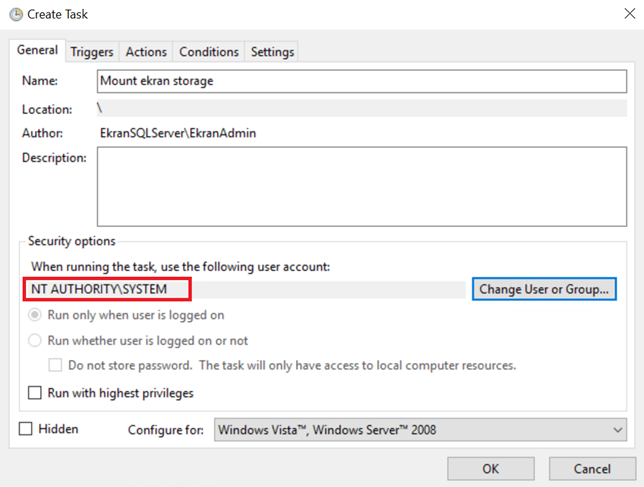Click the Location field showing backslash

(362, 108)
